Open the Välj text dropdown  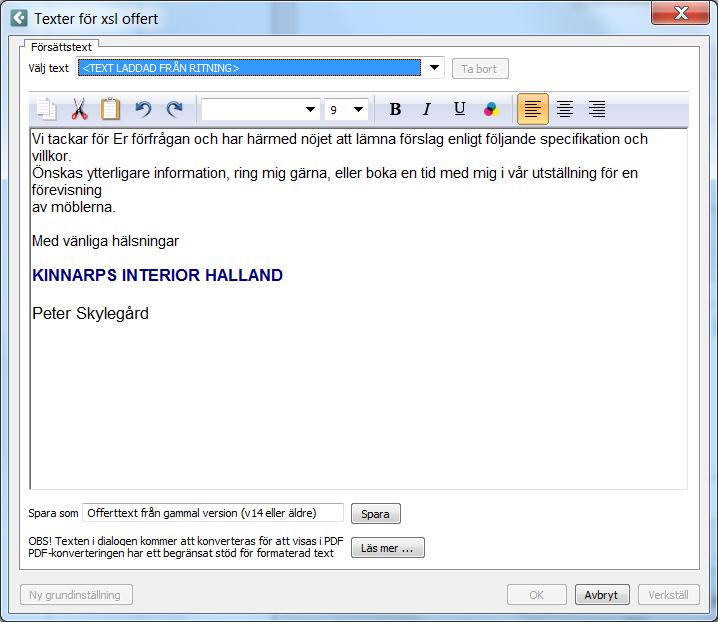point(434,68)
